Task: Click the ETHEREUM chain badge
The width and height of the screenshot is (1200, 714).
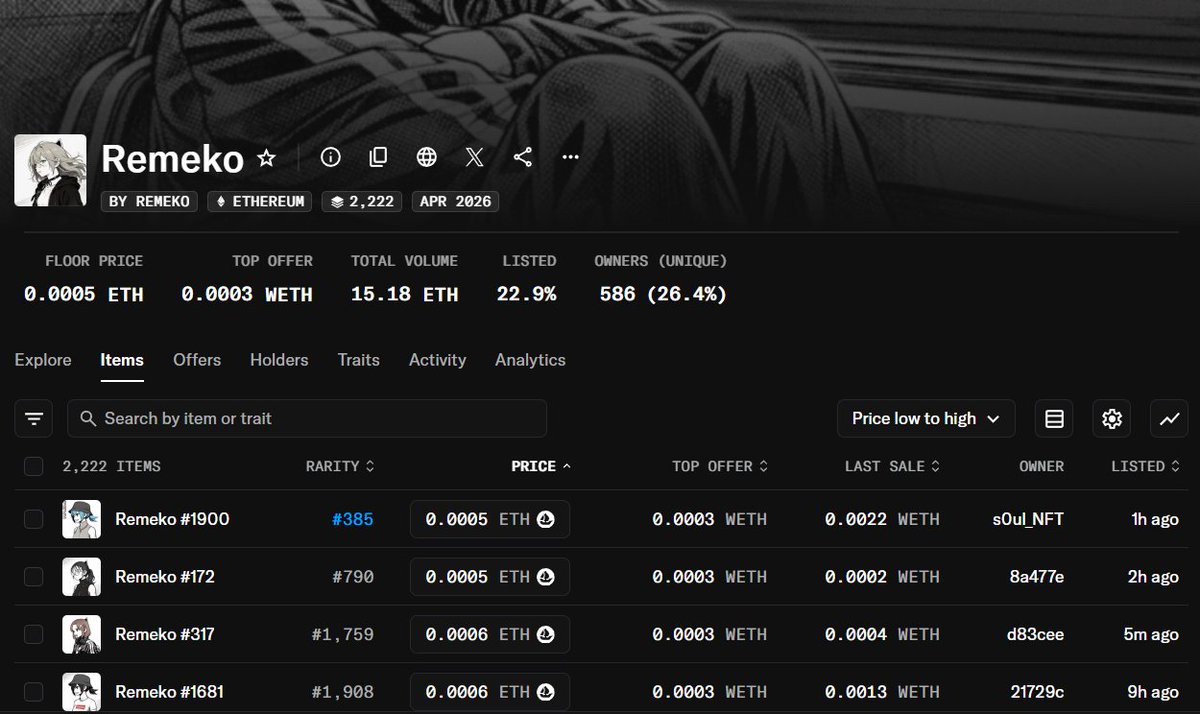Action: coord(260,201)
